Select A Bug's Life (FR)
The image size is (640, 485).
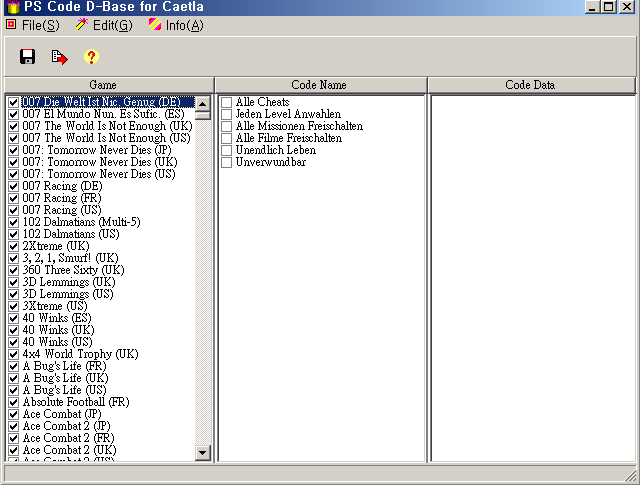click(64, 366)
